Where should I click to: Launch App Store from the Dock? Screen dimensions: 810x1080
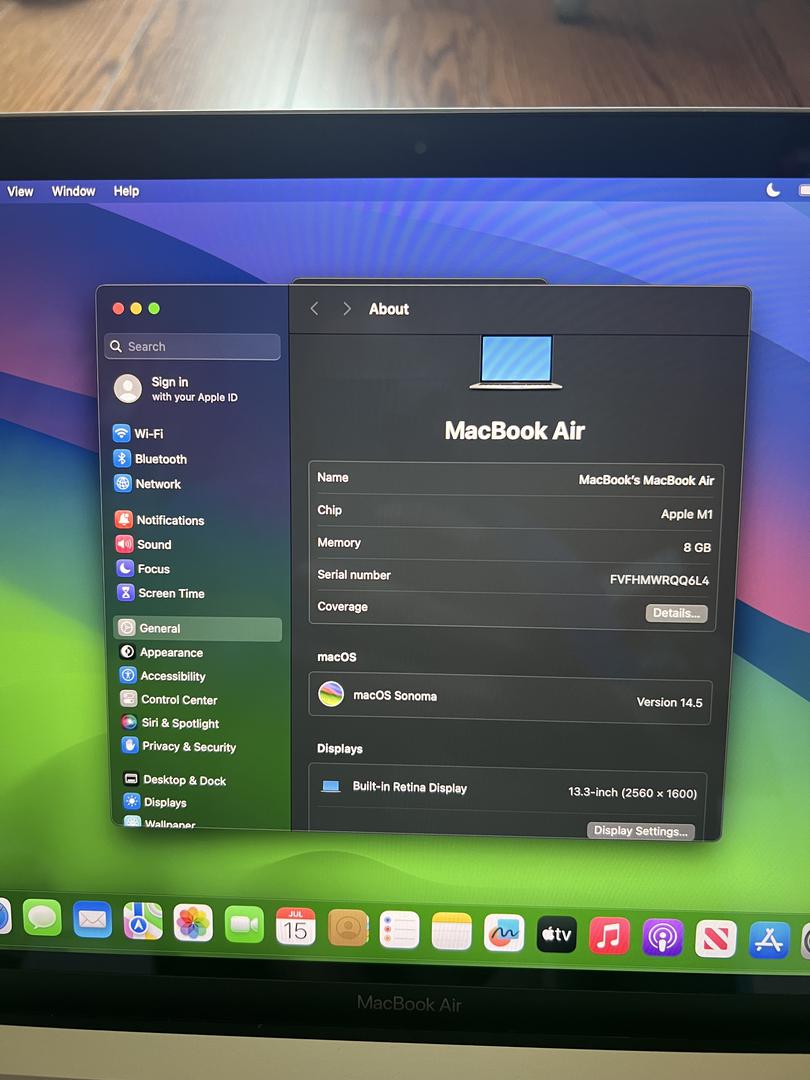pyautogui.click(x=769, y=940)
